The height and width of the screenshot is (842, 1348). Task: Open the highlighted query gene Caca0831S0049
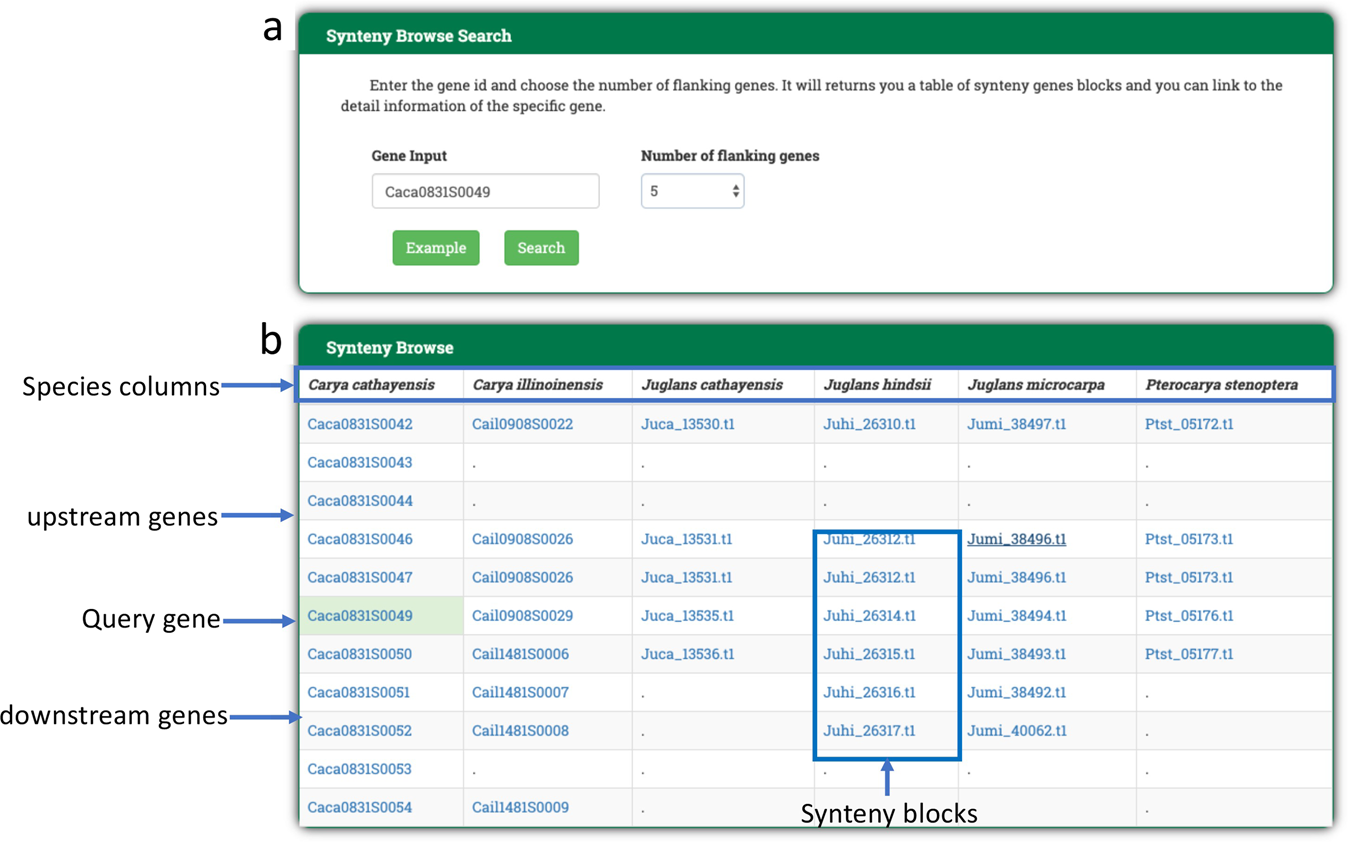point(360,616)
